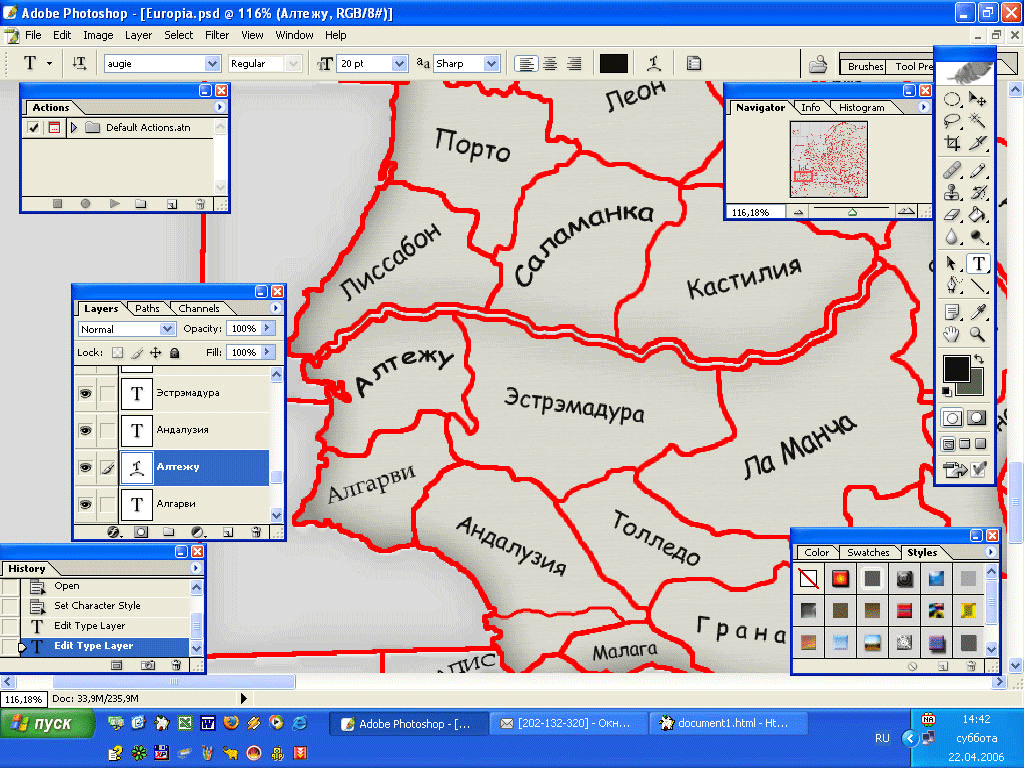Toggle visibility of Алгарви layer
The height and width of the screenshot is (768, 1024).
point(85,503)
